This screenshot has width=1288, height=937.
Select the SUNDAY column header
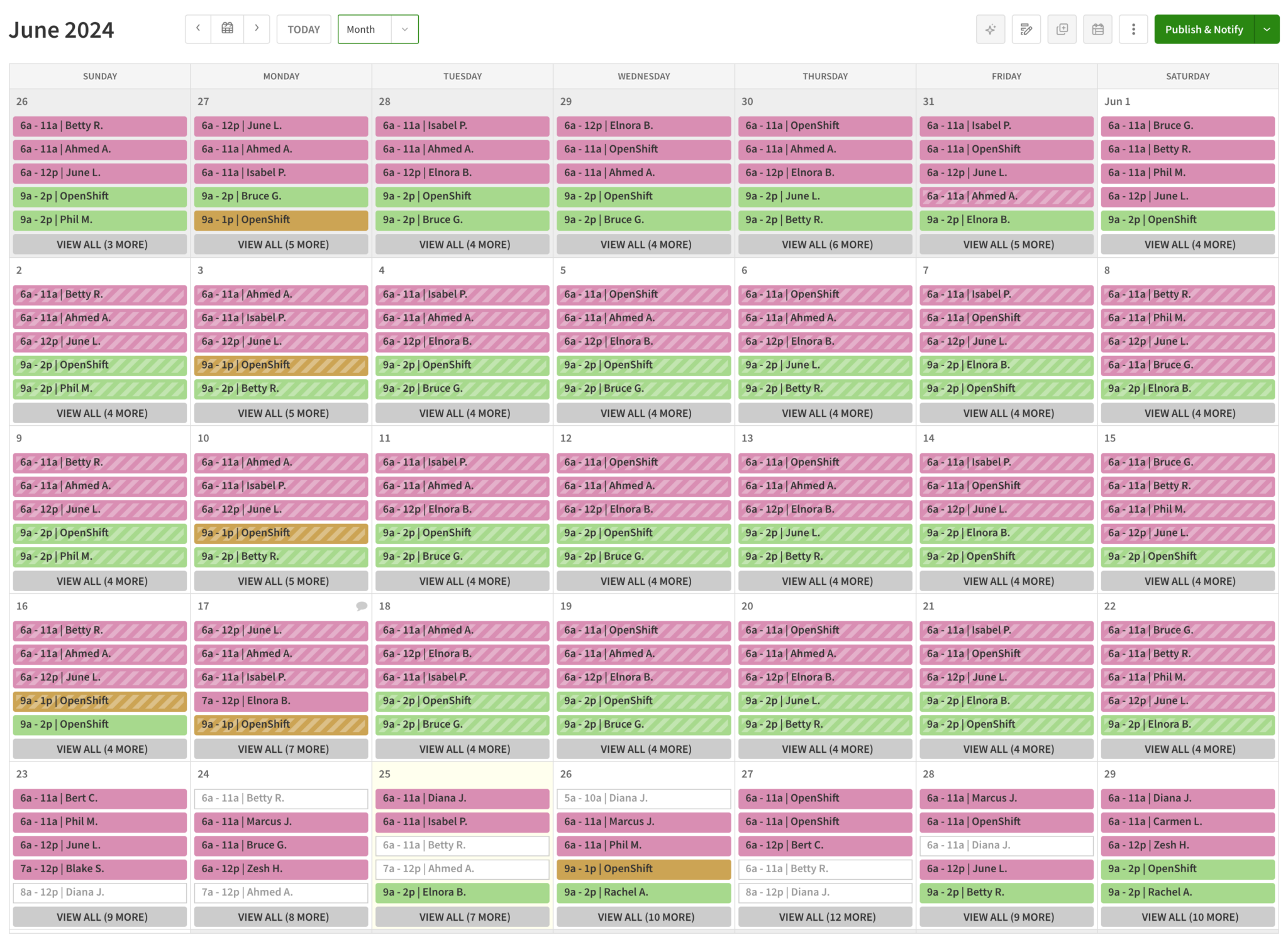(99, 76)
